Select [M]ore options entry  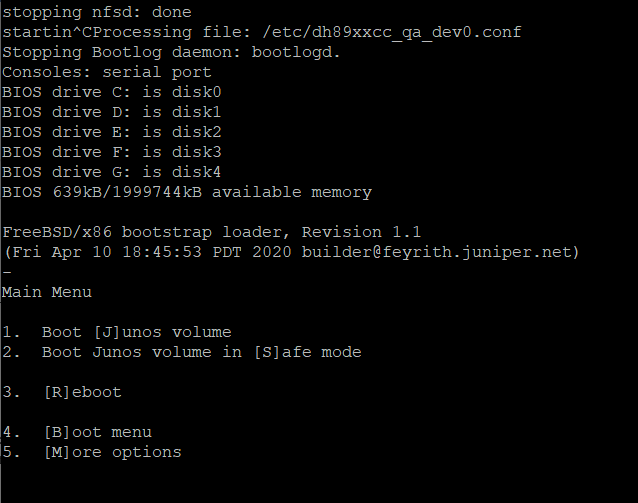click(x=92, y=452)
